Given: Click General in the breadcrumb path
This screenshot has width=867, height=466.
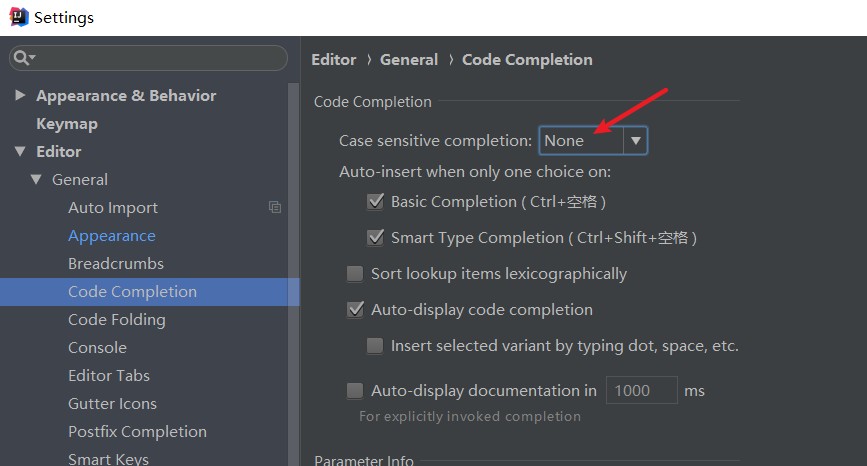Looking at the screenshot, I should point(408,60).
